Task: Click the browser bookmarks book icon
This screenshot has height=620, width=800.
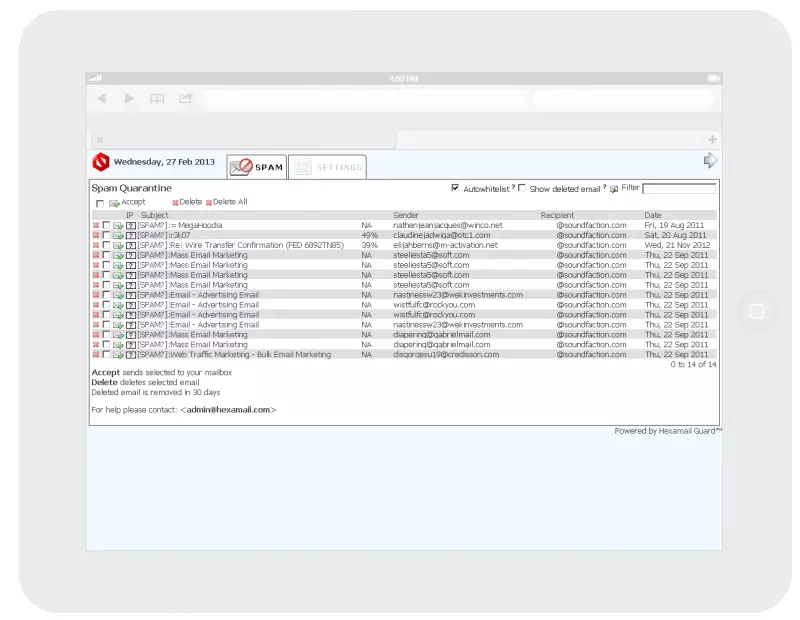Action: tap(157, 98)
